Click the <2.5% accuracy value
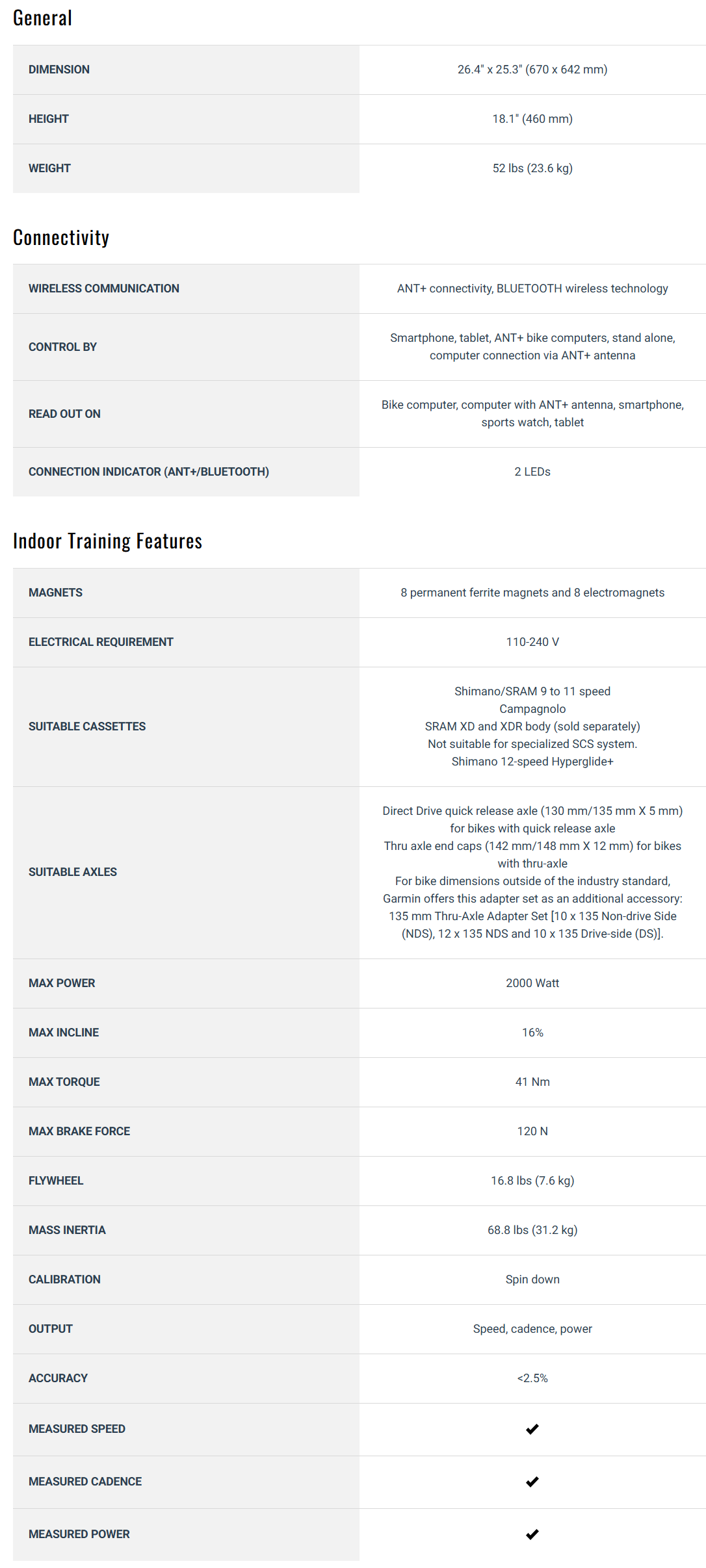Image resolution: width=706 pixels, height=1568 pixels. point(532,1378)
